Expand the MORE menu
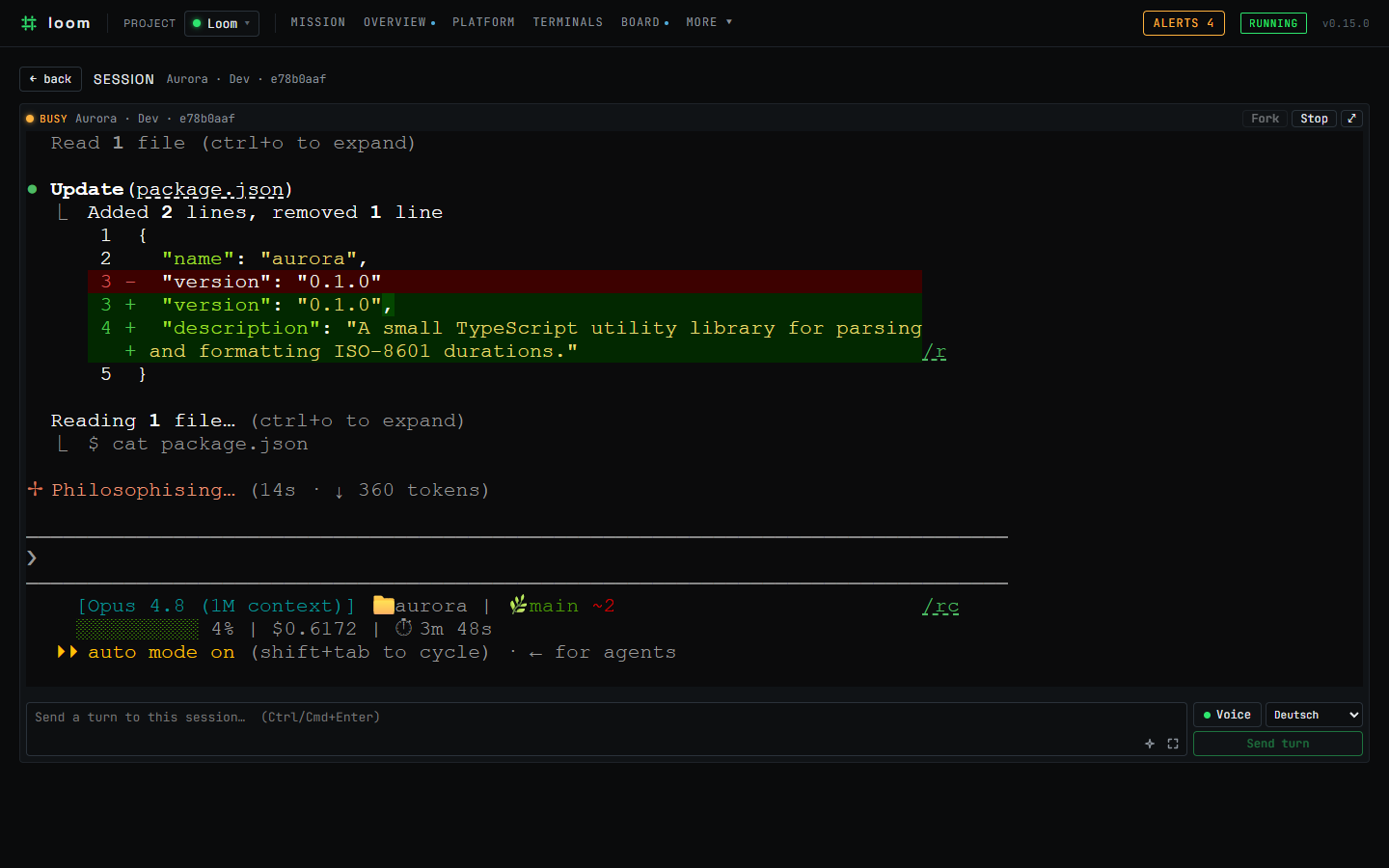Image resolution: width=1389 pixels, height=868 pixels. click(709, 22)
